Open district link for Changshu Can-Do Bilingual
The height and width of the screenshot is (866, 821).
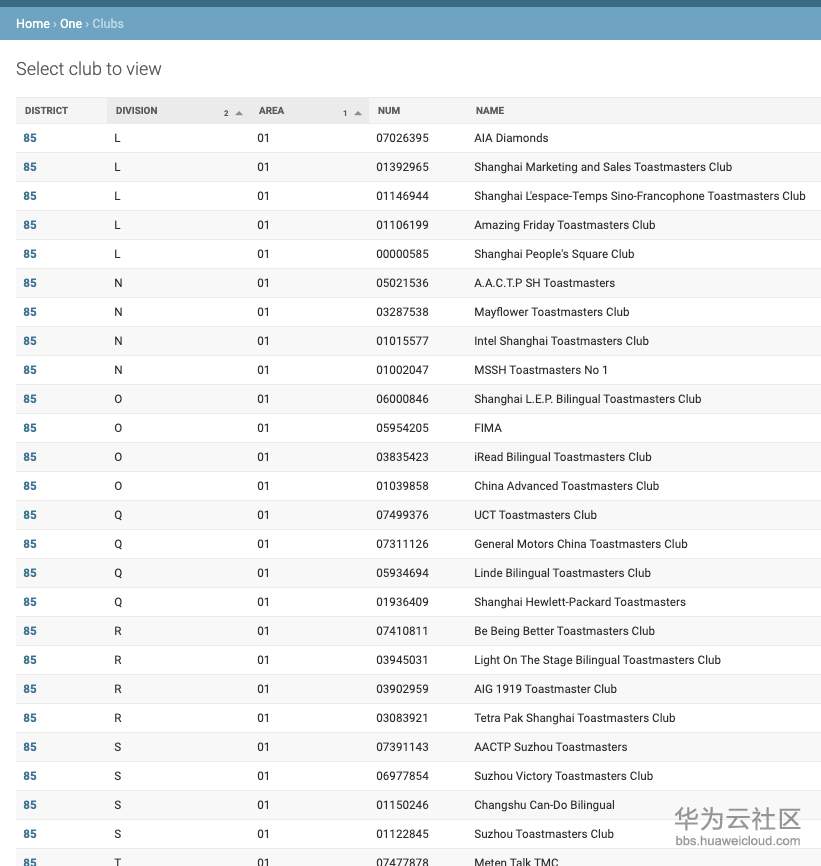[x=30, y=805]
